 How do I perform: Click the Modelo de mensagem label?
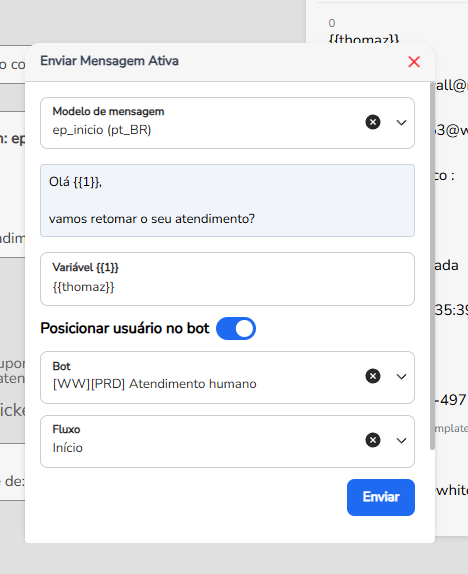[x=108, y=111]
